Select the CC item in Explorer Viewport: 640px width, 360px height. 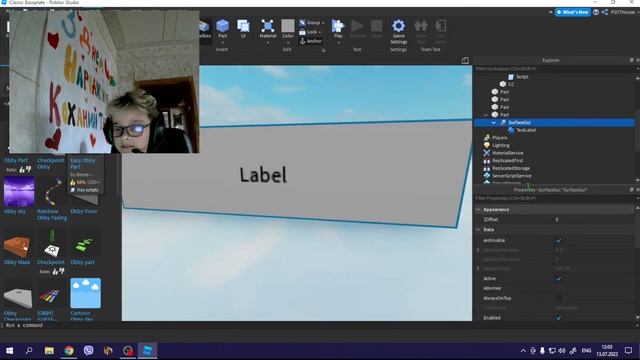[507, 84]
